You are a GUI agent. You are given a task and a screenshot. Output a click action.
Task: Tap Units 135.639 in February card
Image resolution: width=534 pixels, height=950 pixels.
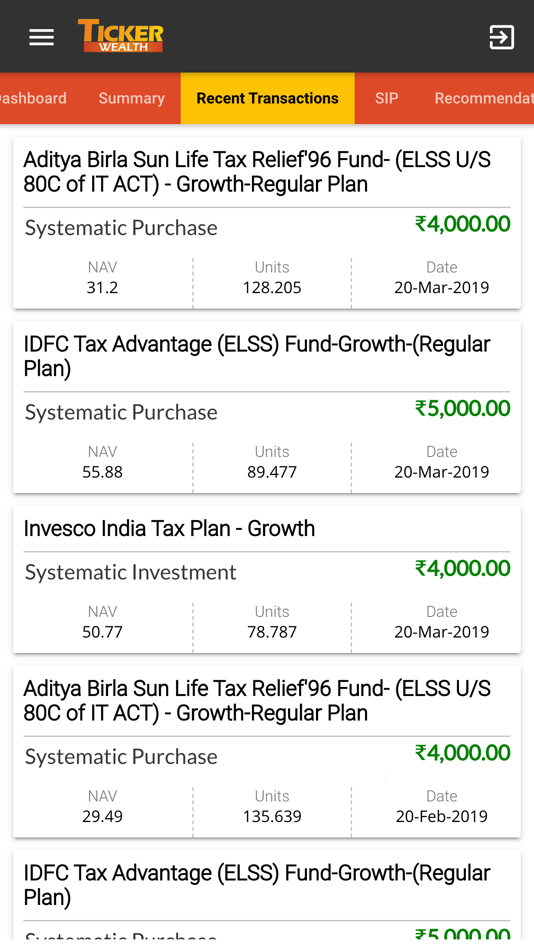click(x=272, y=817)
